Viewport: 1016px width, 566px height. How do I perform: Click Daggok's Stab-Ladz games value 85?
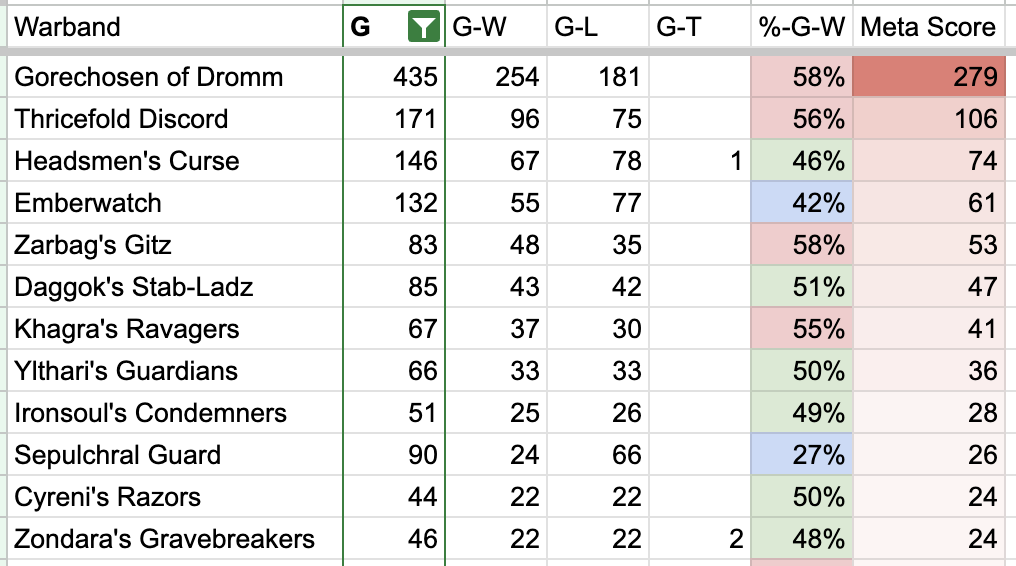pos(394,287)
